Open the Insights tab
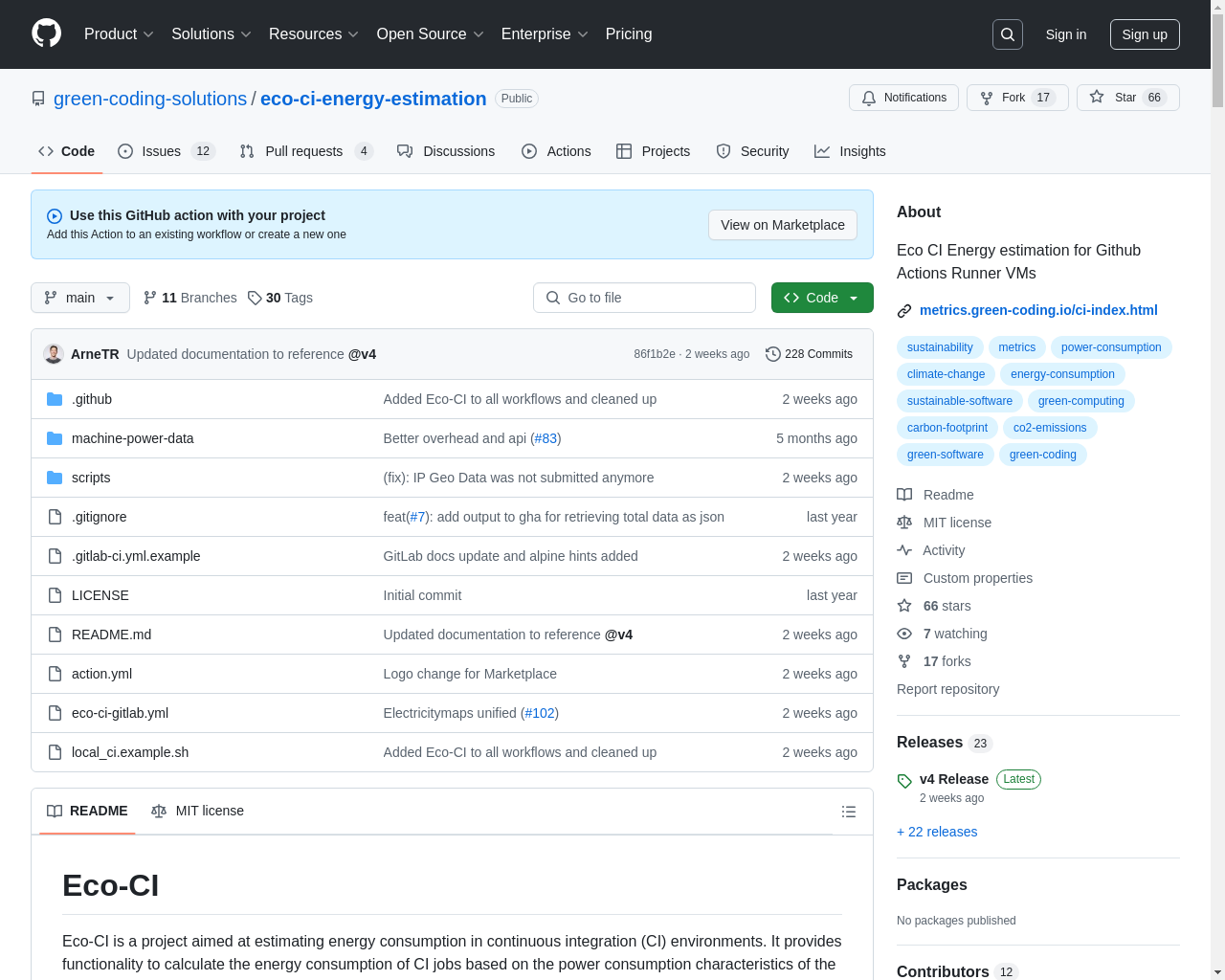This screenshot has width=1225, height=980. pyautogui.click(x=850, y=151)
